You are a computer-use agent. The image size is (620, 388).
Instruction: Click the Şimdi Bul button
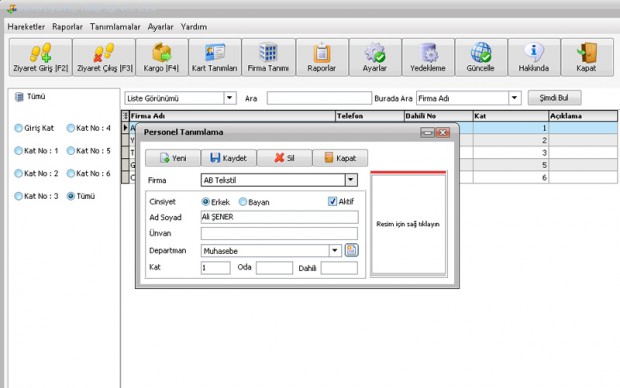pyautogui.click(x=554, y=98)
